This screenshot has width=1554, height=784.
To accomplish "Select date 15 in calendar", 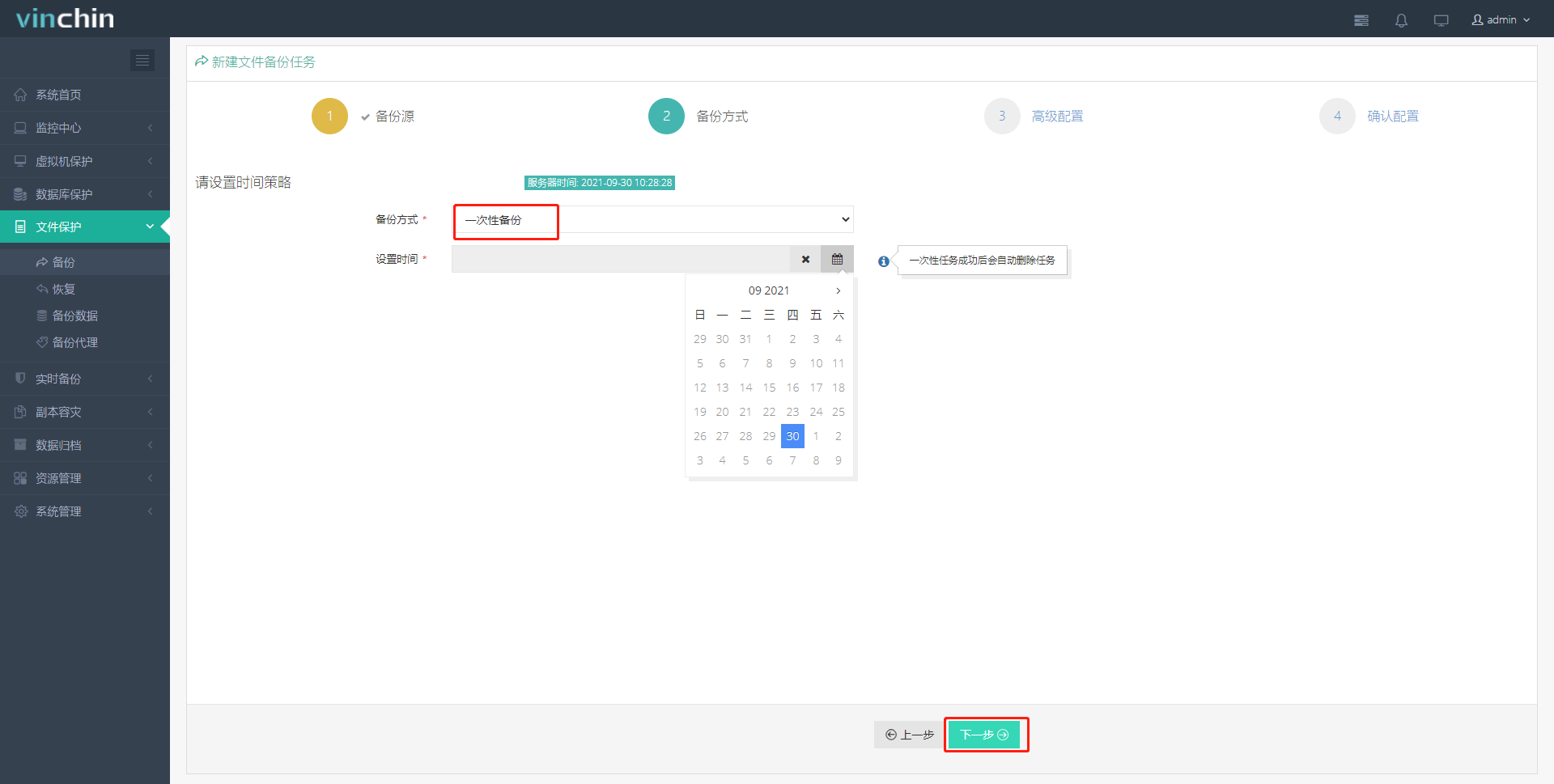I will pyautogui.click(x=769, y=388).
